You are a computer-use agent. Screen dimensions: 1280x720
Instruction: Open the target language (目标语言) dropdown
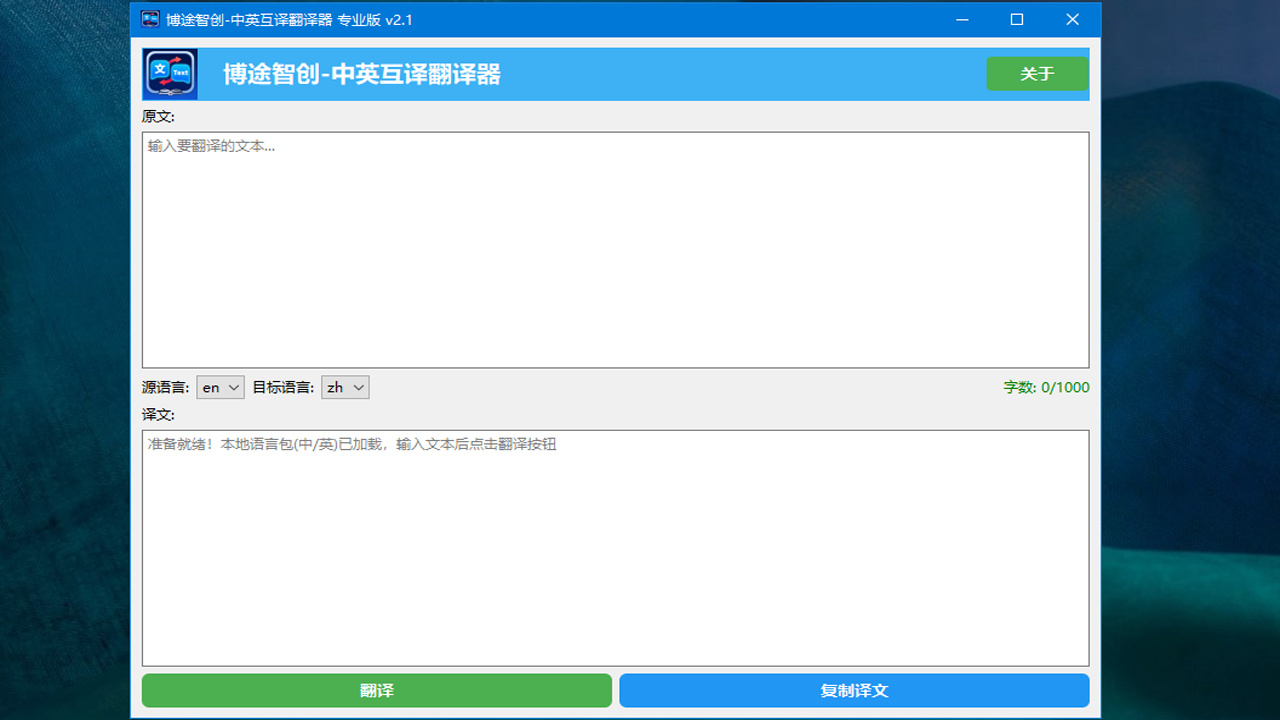click(x=344, y=387)
